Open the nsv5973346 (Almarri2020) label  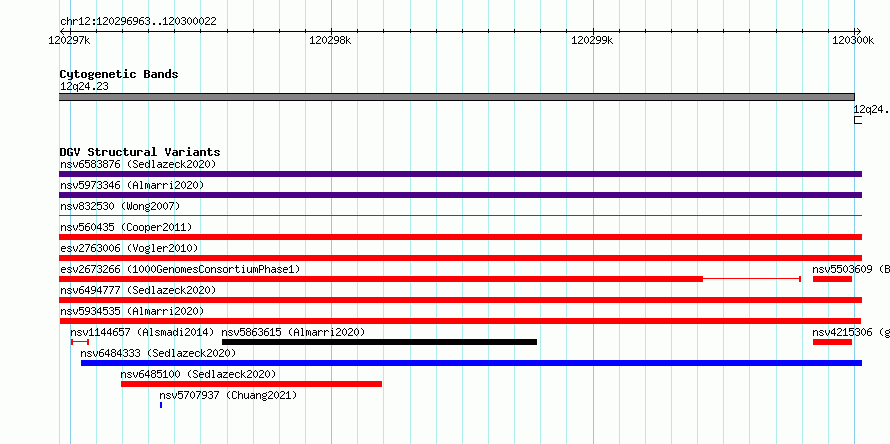pos(132,185)
